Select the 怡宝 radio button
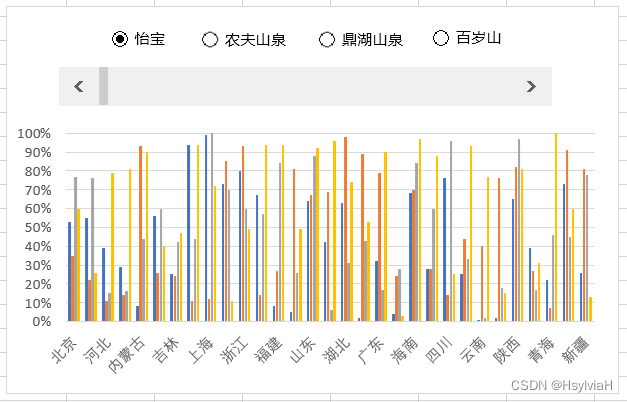Viewport: 627px width, 402px height. tap(120, 39)
